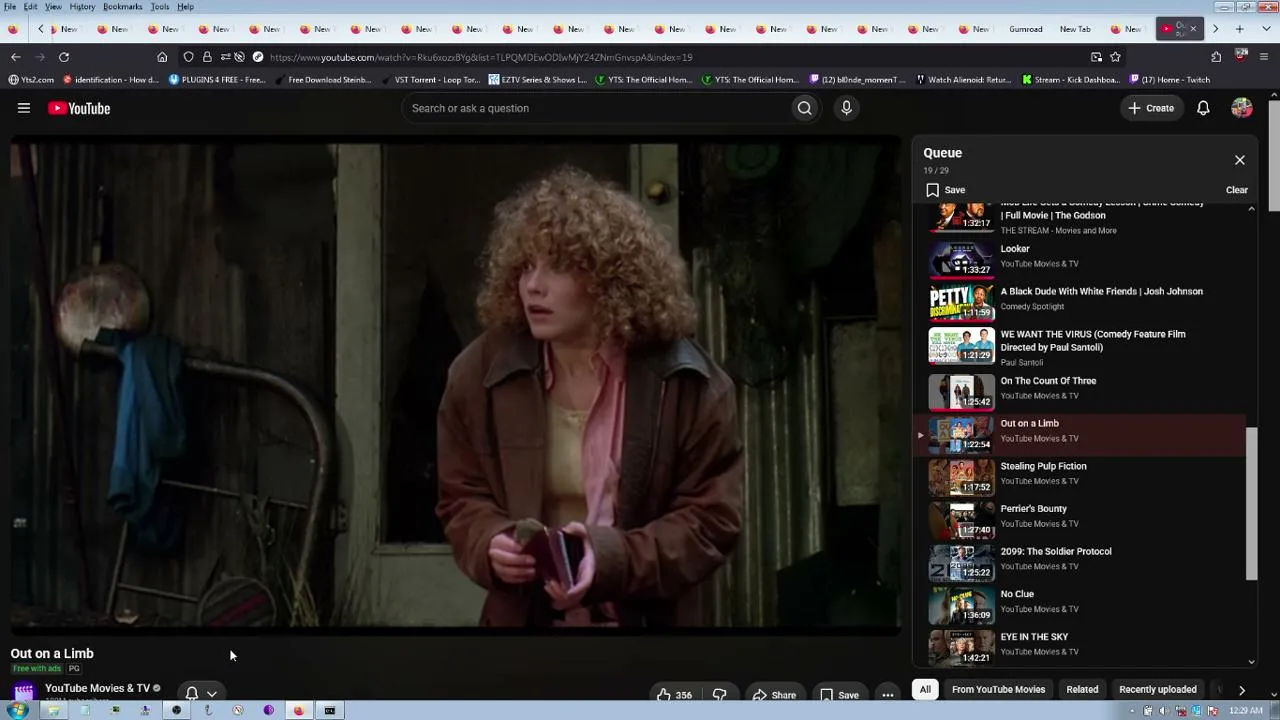The height and width of the screenshot is (720, 1280).
Task: Clear the queue
Action: [x=1237, y=190]
